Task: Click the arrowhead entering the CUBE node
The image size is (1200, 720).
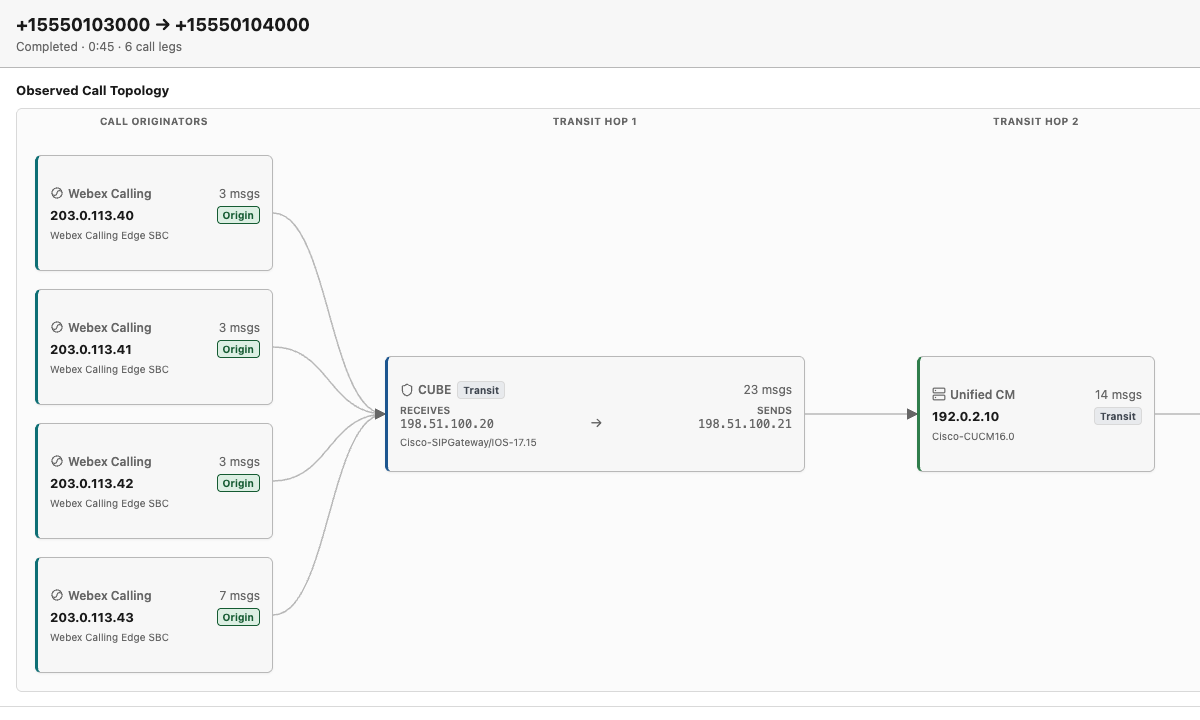Action: pyautogui.click(x=380, y=414)
